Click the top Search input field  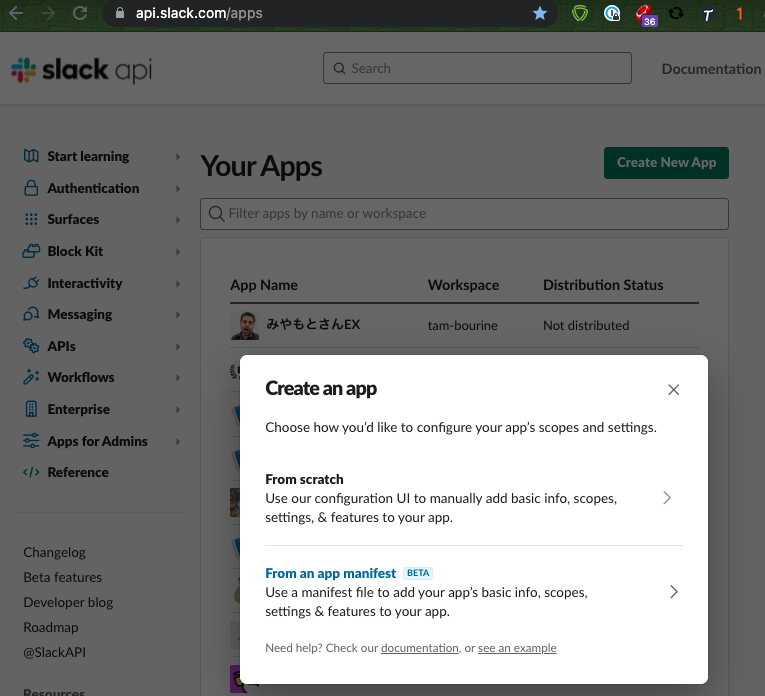coord(477,68)
